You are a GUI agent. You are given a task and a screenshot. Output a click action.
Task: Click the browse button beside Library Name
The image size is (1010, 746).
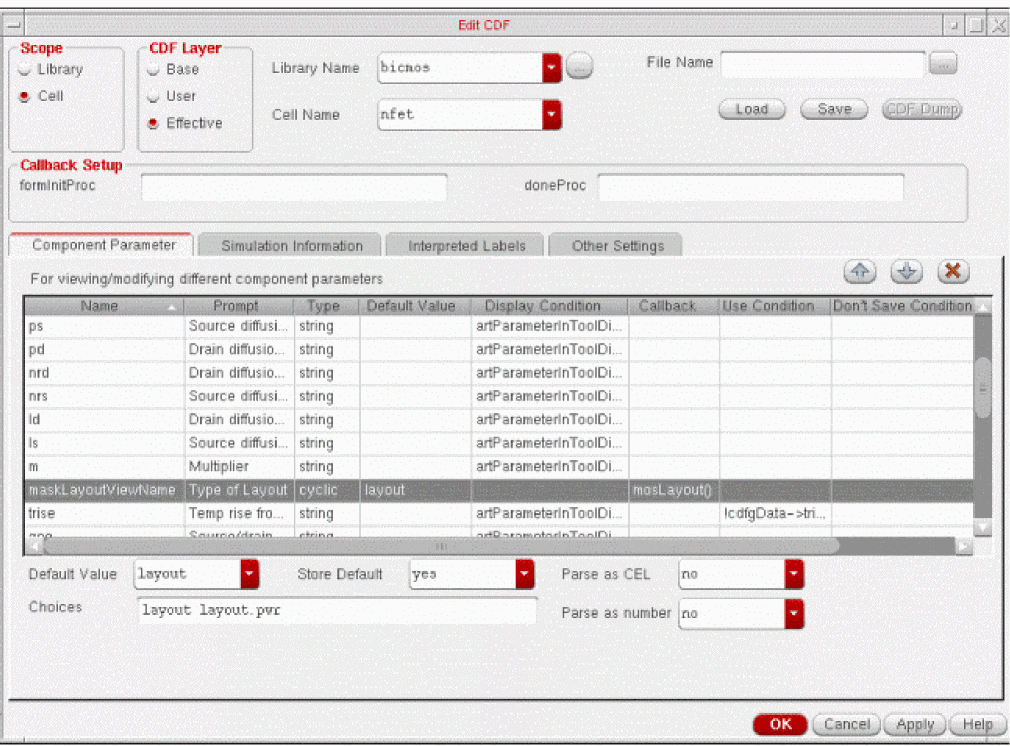[x=579, y=67]
